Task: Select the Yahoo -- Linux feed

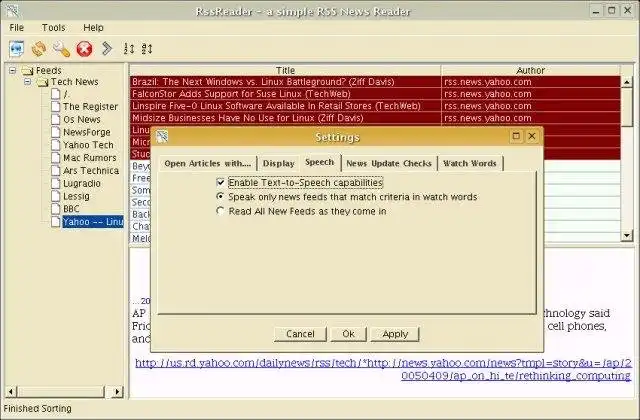Action: 93,222
